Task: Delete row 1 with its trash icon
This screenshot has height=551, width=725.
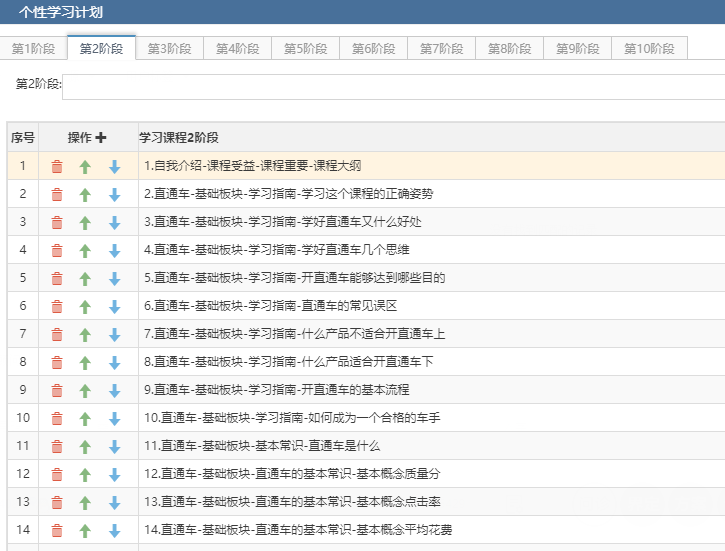Action: coord(57,167)
